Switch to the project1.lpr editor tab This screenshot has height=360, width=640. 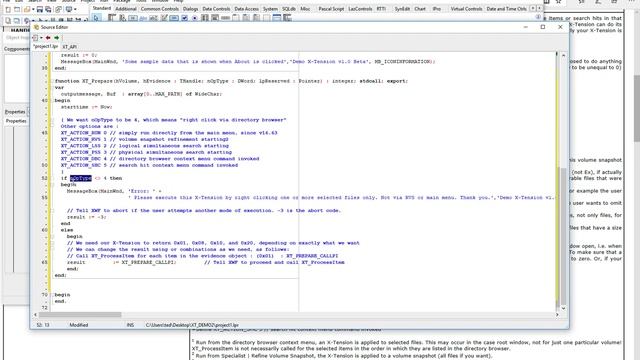tap(46, 46)
